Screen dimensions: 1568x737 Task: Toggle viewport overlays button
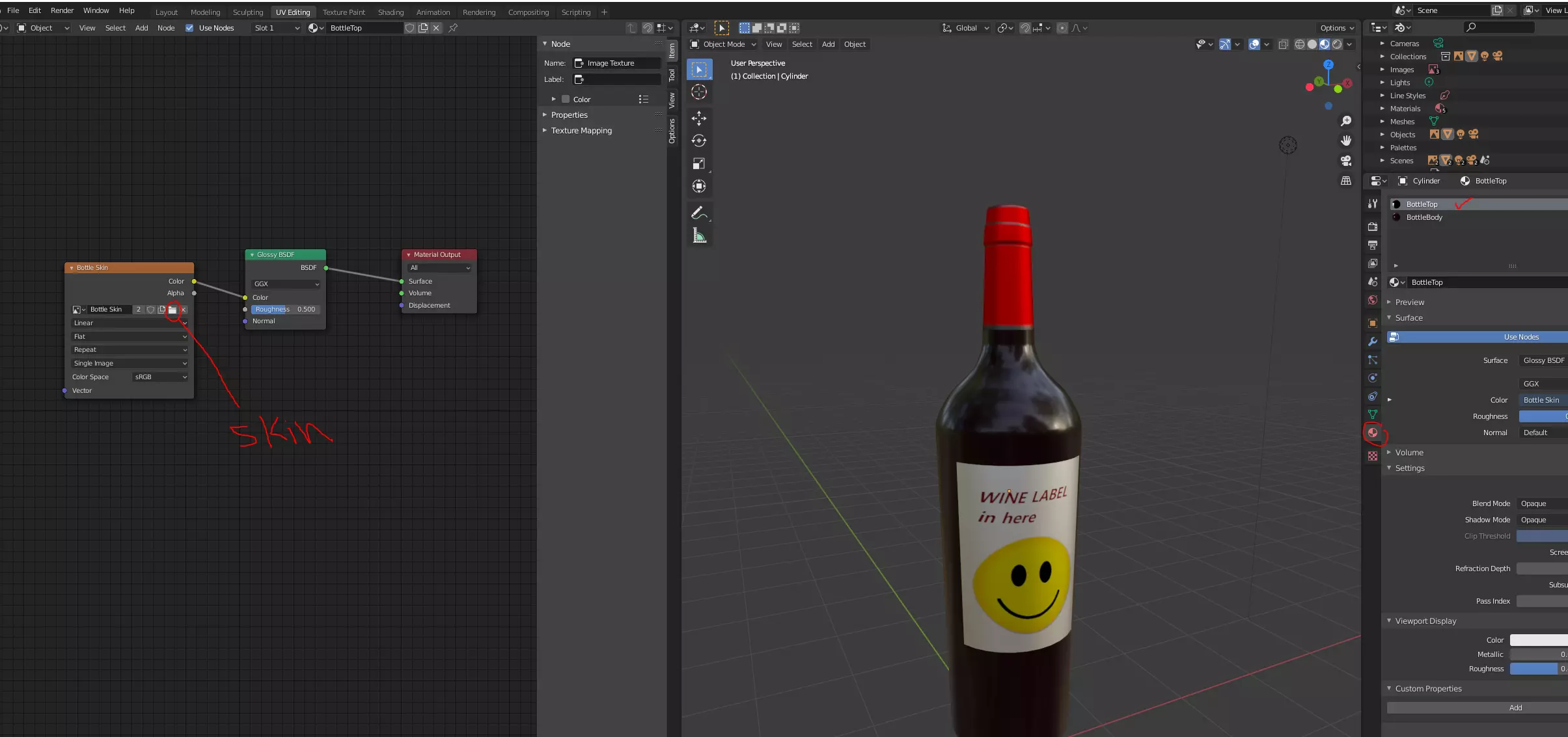pyautogui.click(x=1254, y=44)
